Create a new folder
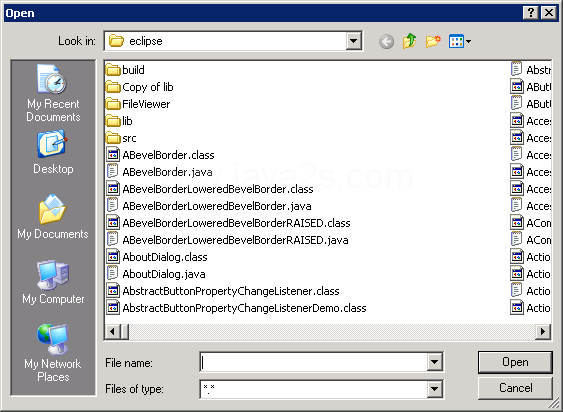This screenshot has width=563, height=412. [433, 41]
